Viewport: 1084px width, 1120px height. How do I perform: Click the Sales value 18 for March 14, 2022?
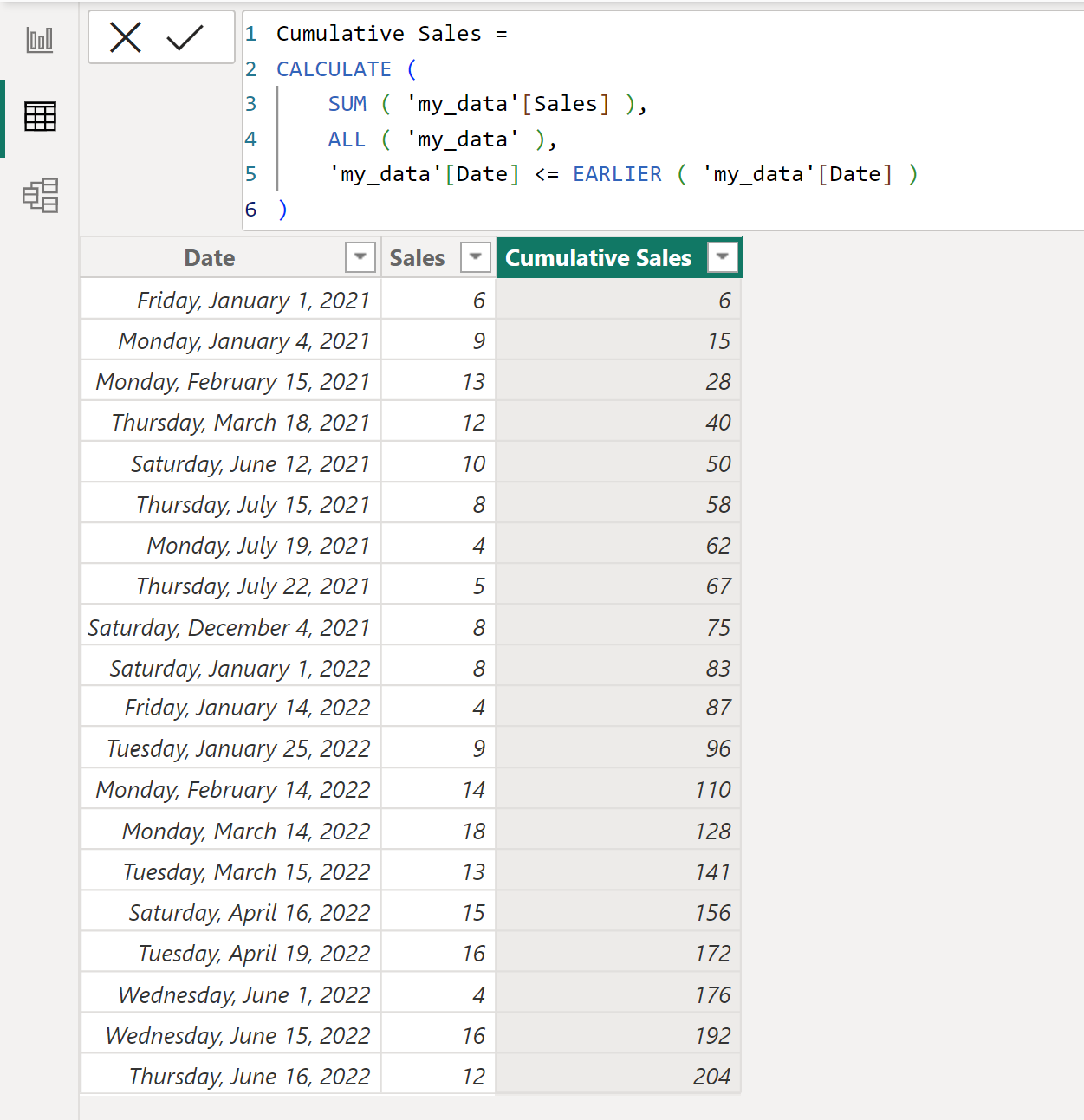click(474, 830)
